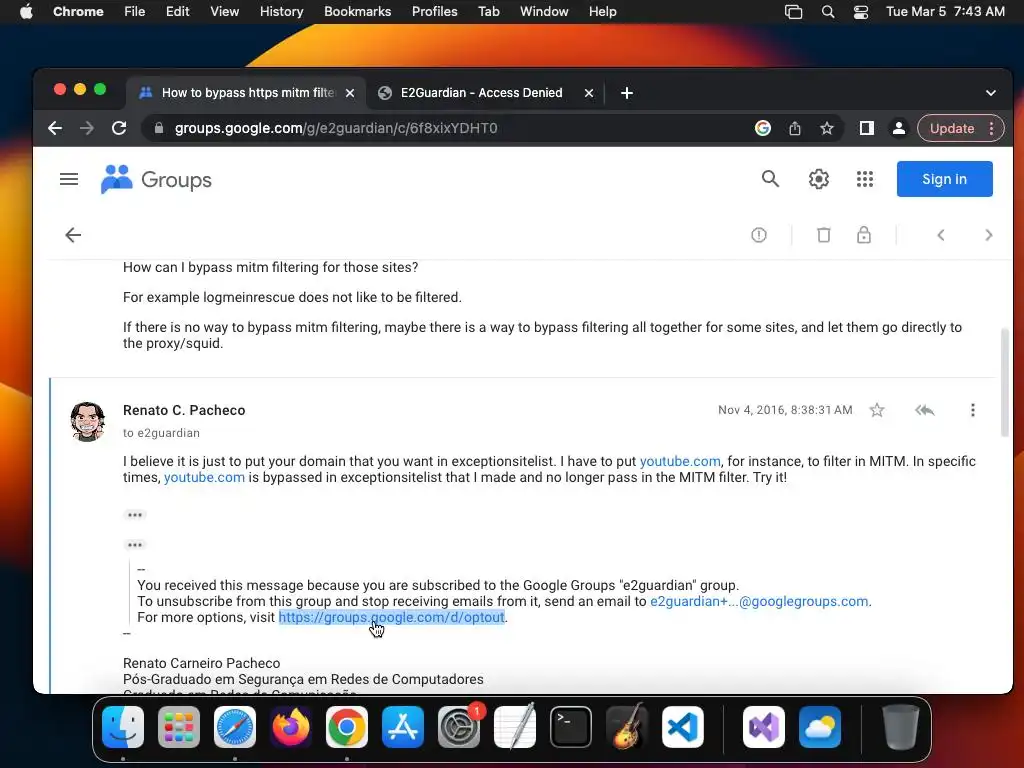
Task: Open the second youtube.com link after 'times,'
Action: 204,477
